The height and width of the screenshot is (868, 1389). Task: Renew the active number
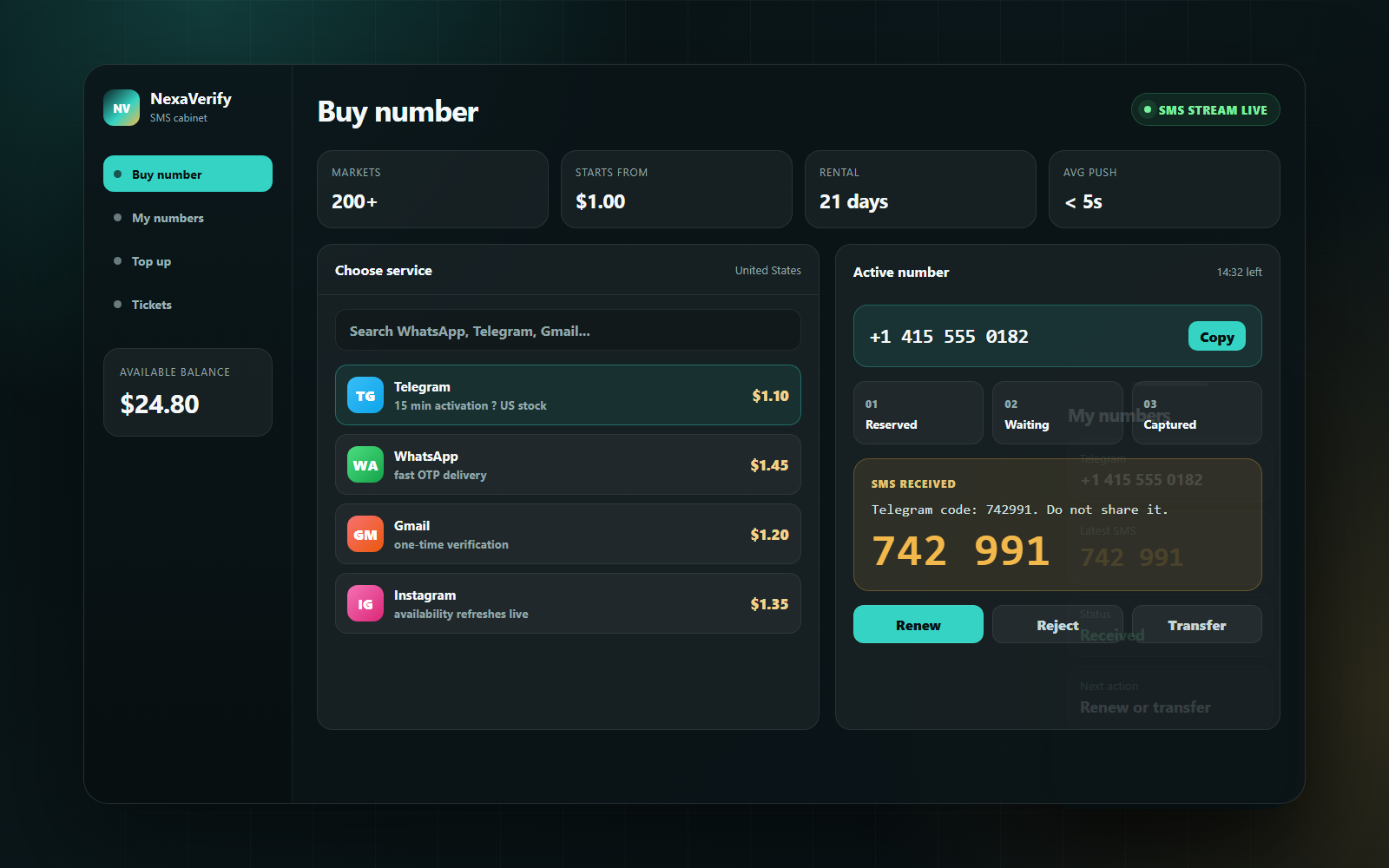coord(918,624)
